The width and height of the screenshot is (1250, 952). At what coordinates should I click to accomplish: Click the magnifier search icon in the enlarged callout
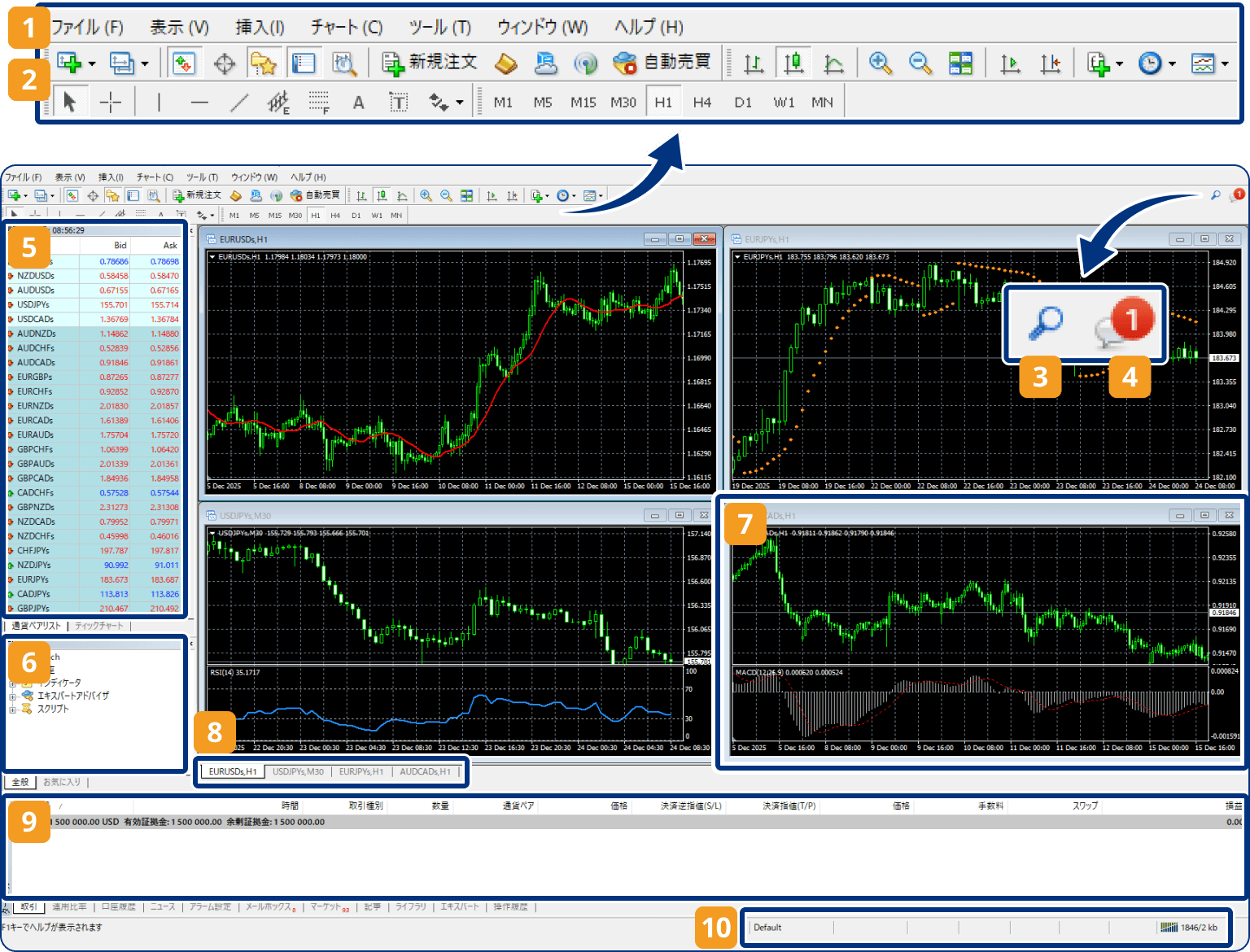point(1046,322)
